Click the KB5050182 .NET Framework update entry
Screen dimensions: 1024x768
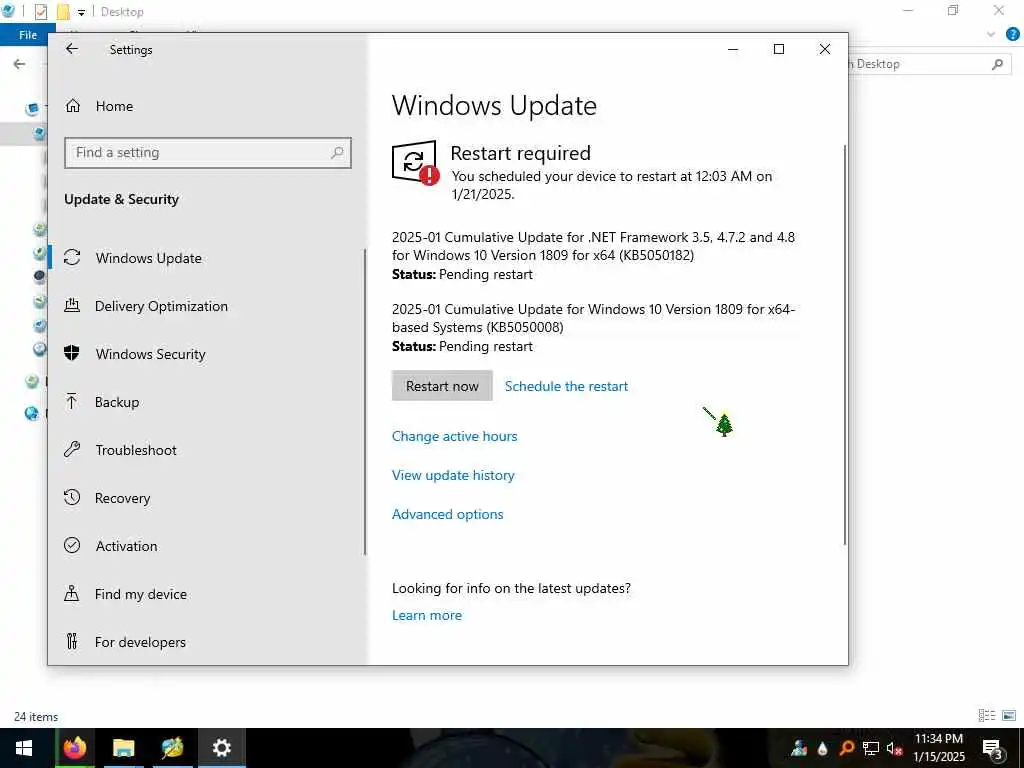click(593, 255)
